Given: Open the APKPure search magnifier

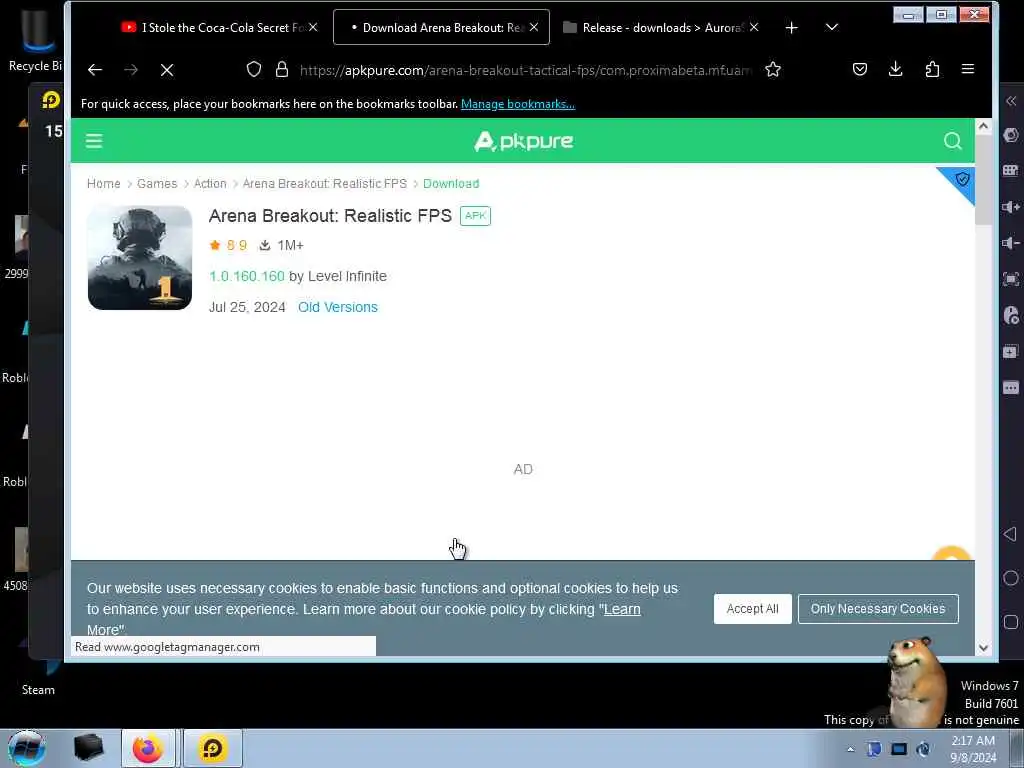Looking at the screenshot, I should tap(952, 141).
